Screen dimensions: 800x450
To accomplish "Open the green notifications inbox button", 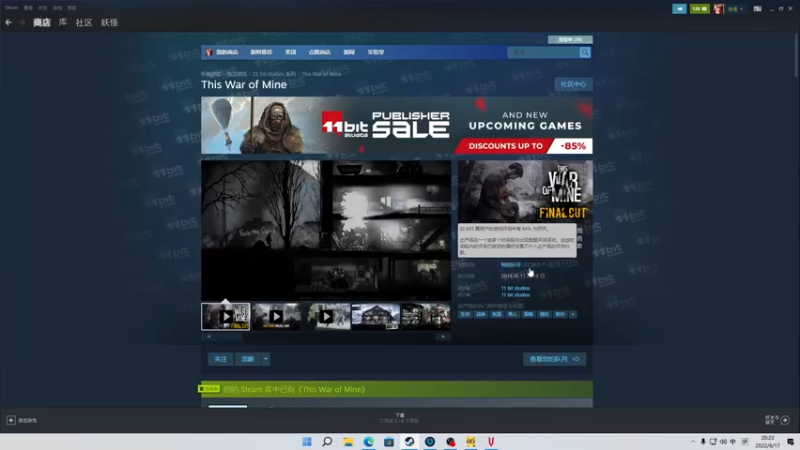I will [699, 9].
